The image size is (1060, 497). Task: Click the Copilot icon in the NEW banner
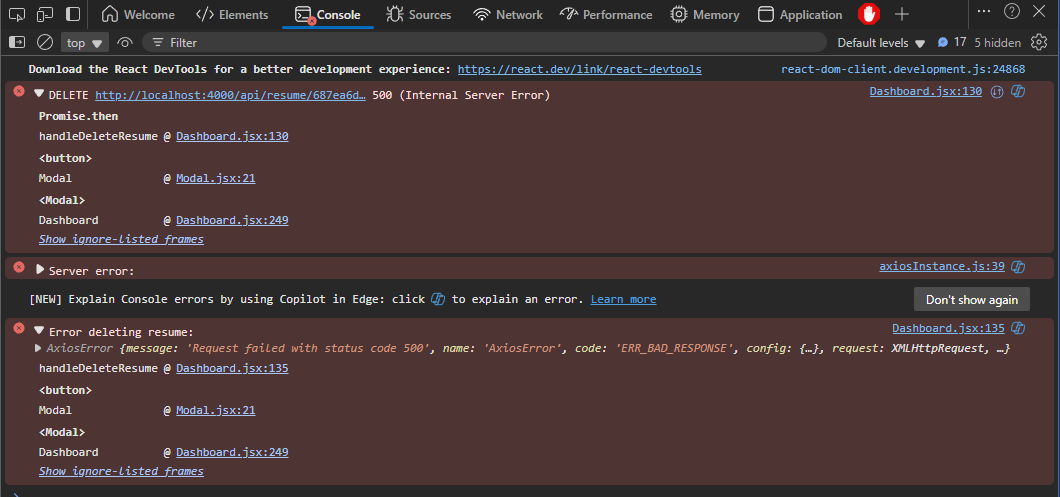(438, 299)
